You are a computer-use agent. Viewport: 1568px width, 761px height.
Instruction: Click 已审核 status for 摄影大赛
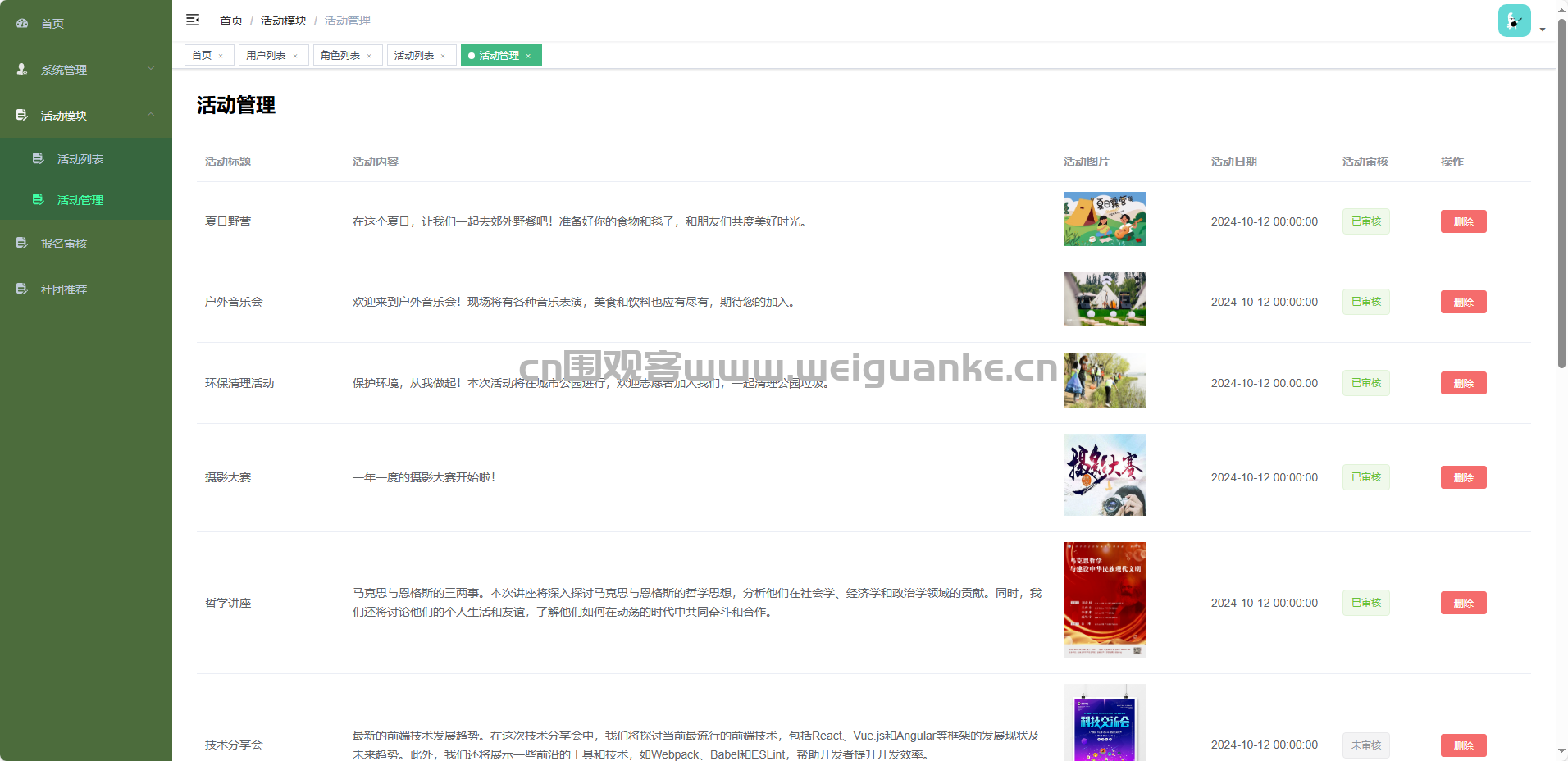(1365, 477)
